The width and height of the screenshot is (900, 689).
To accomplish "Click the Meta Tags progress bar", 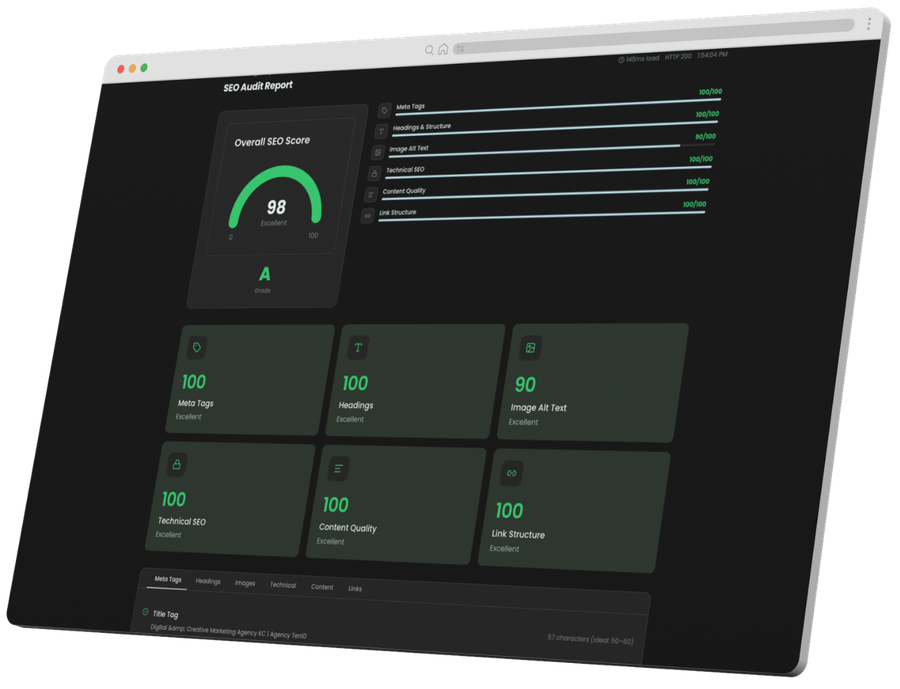I will coord(558,107).
